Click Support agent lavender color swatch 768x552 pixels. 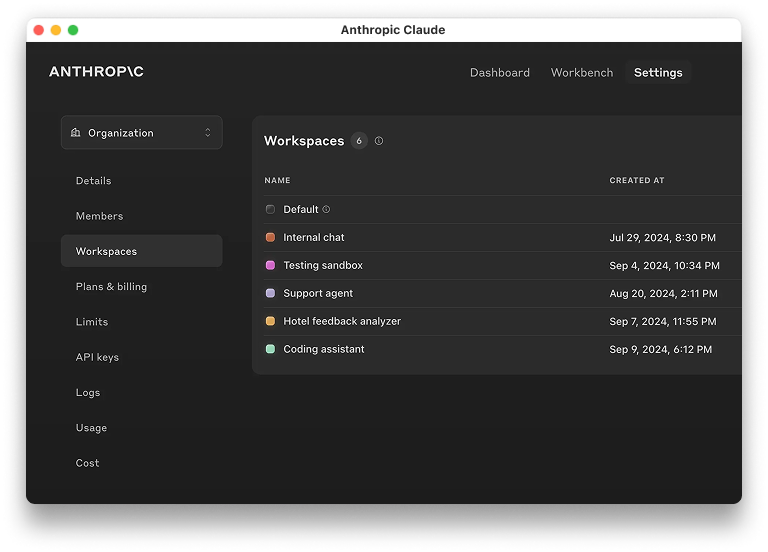pyautogui.click(x=270, y=293)
